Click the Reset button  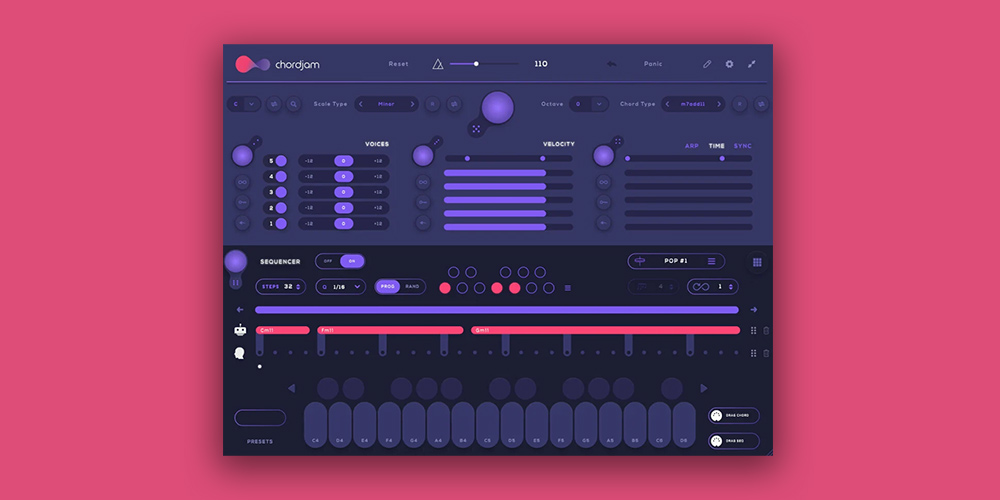[x=398, y=64]
